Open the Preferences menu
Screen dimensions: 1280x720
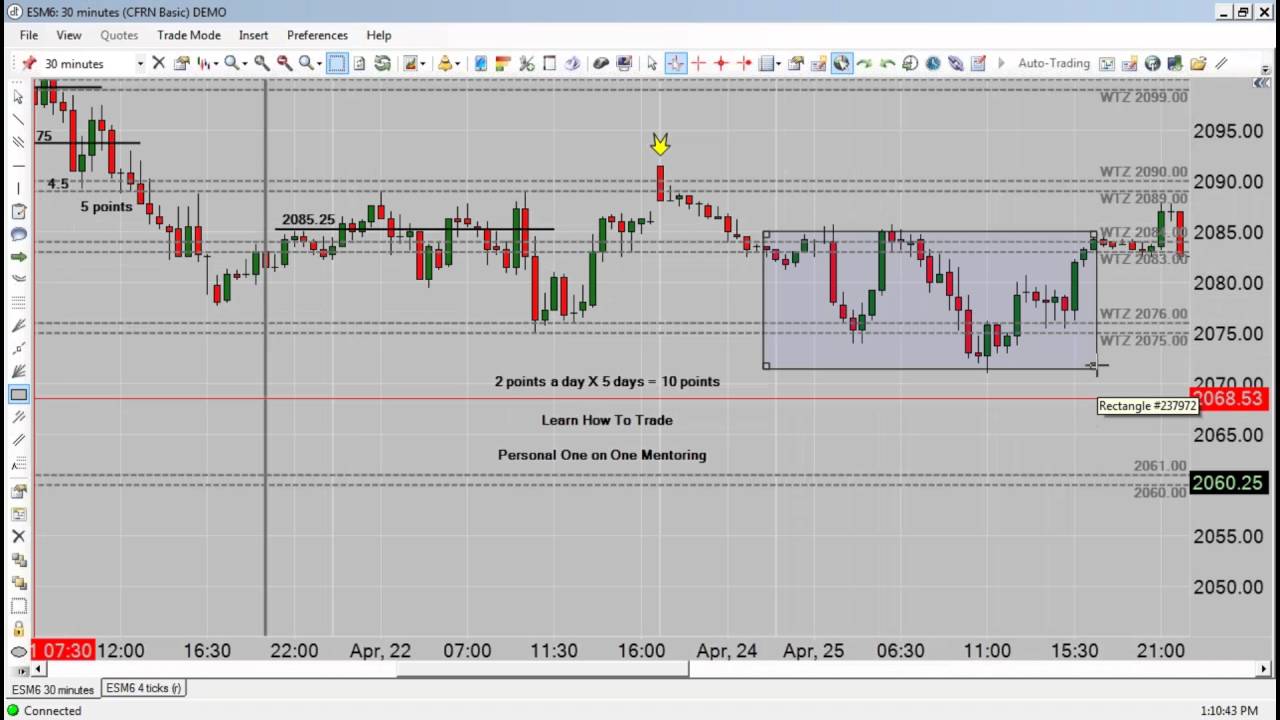click(x=317, y=35)
